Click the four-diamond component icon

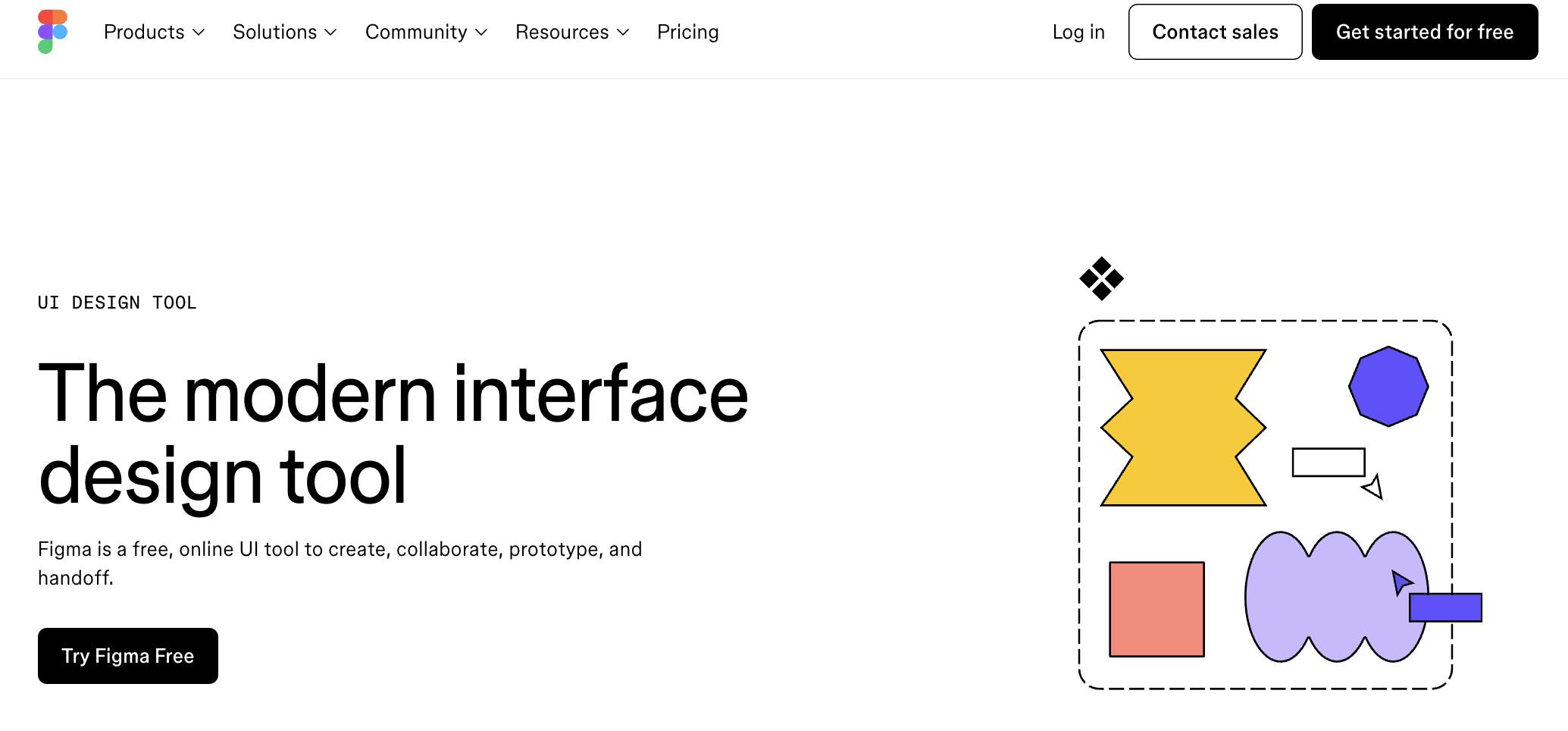tap(1101, 278)
